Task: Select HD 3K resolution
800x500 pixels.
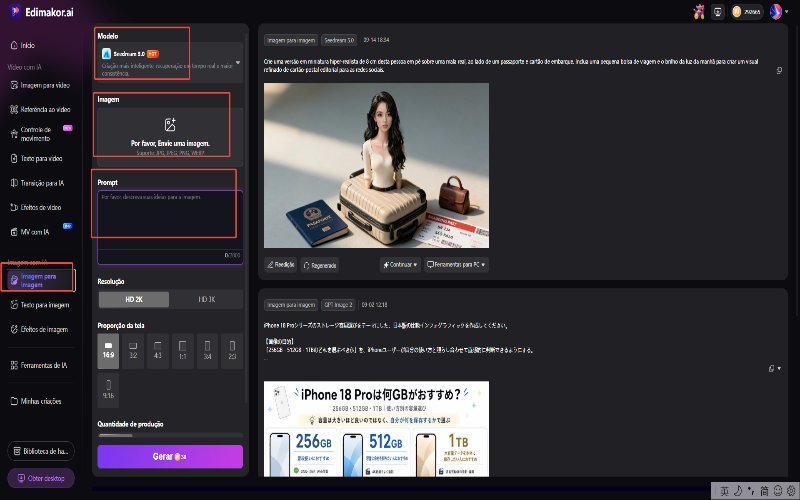Action: click(206, 299)
